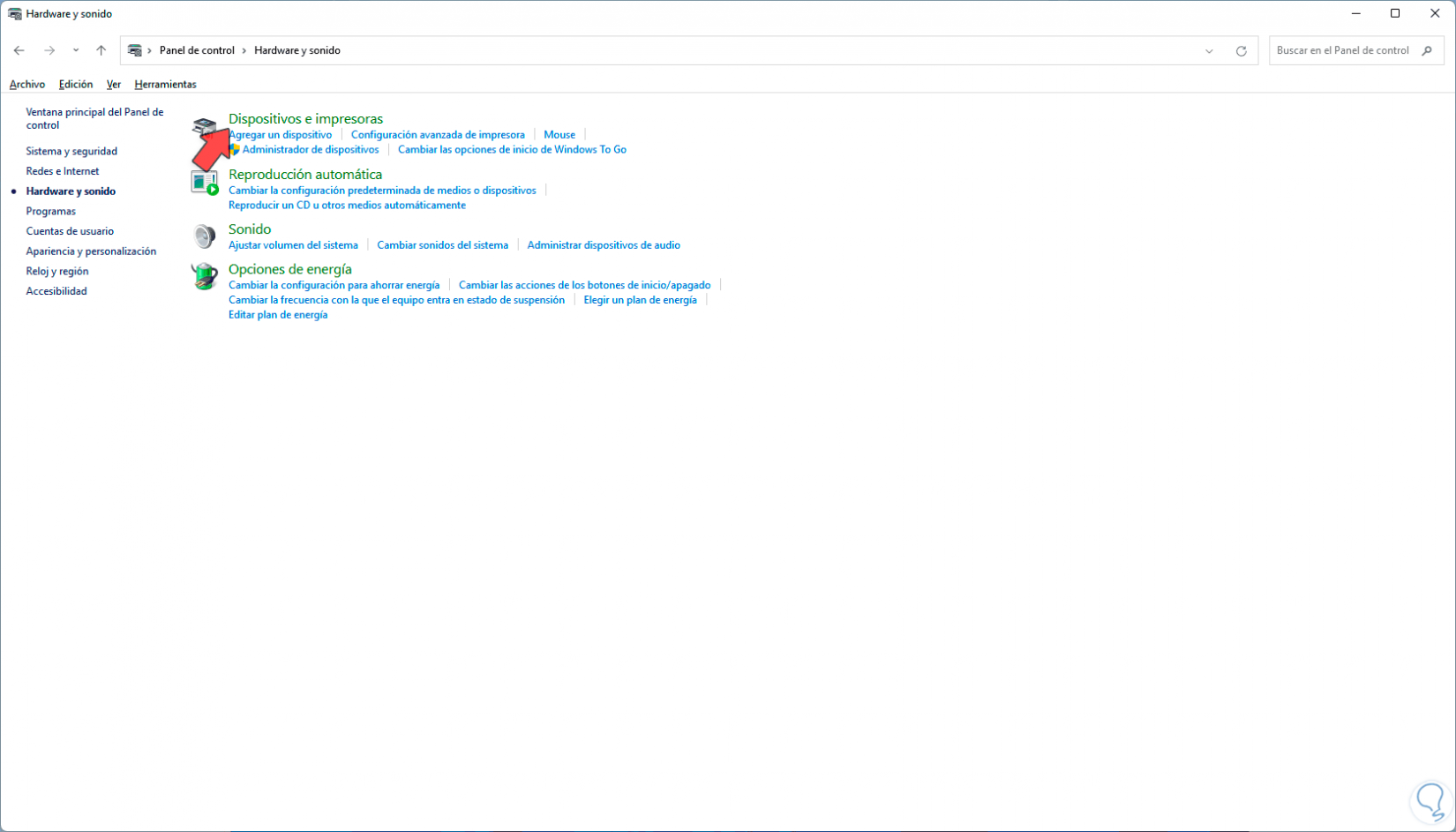Select Redes e Internet in sidebar
The width and height of the screenshot is (1456, 832).
[x=63, y=171]
